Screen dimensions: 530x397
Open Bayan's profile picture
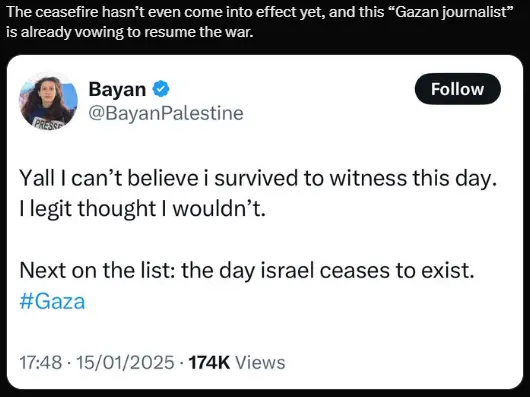click(48, 101)
